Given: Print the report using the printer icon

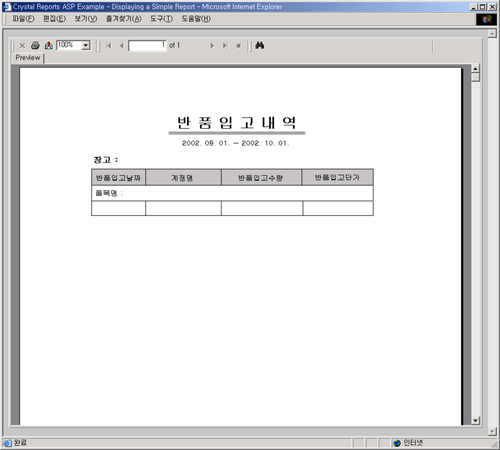Looking at the screenshot, I should 35,45.
